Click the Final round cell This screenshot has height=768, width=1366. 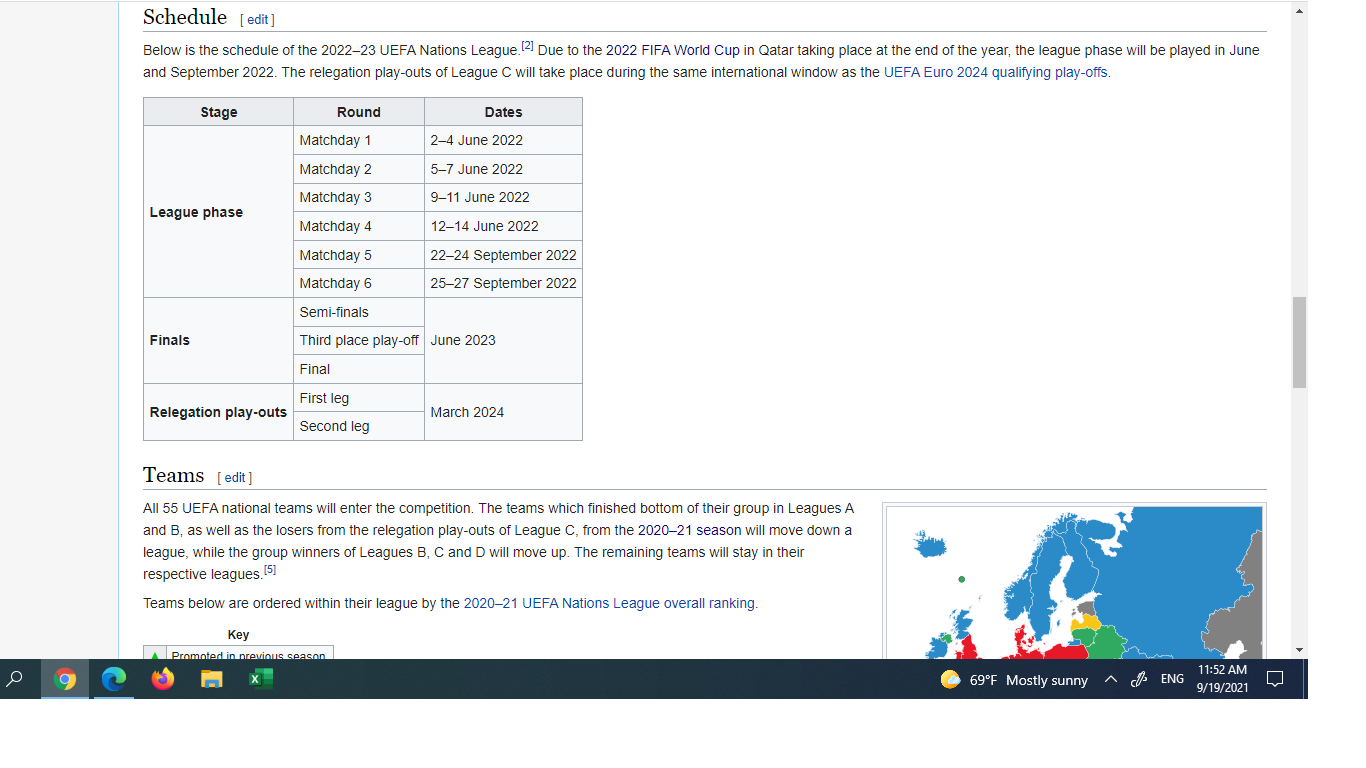coord(359,369)
